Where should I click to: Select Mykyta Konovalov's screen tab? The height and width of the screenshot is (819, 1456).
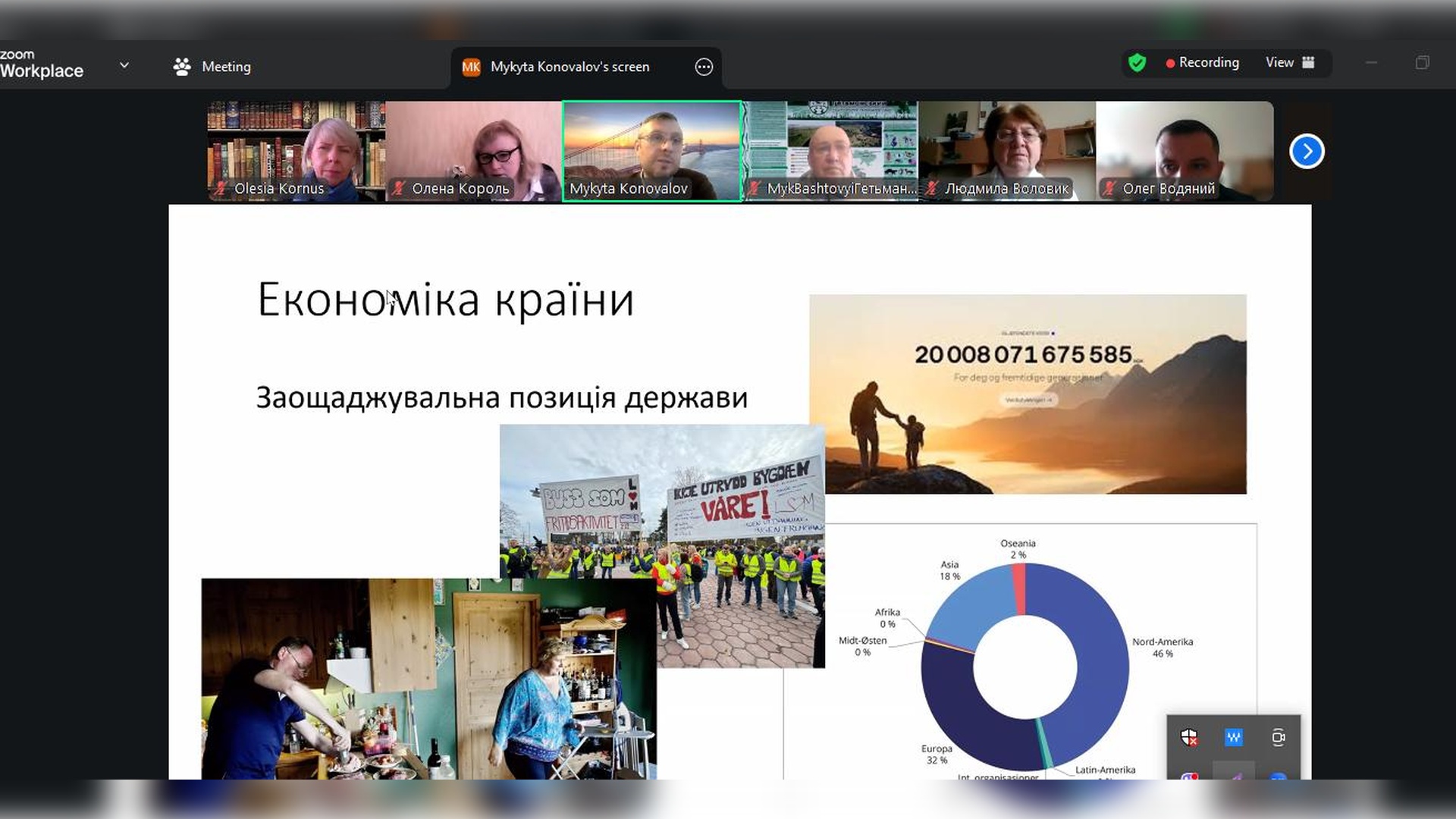(x=570, y=67)
